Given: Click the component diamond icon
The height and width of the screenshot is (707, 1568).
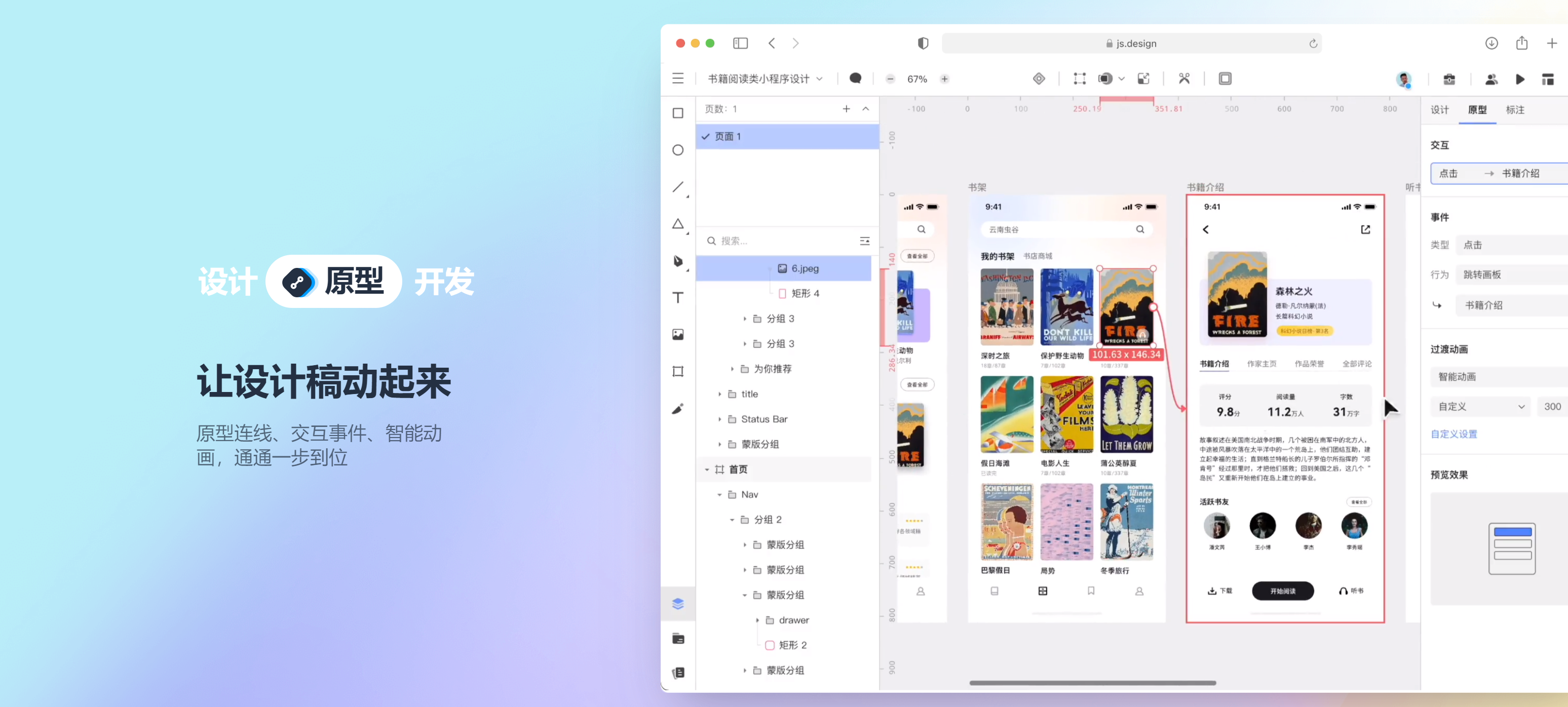Looking at the screenshot, I should (1039, 78).
